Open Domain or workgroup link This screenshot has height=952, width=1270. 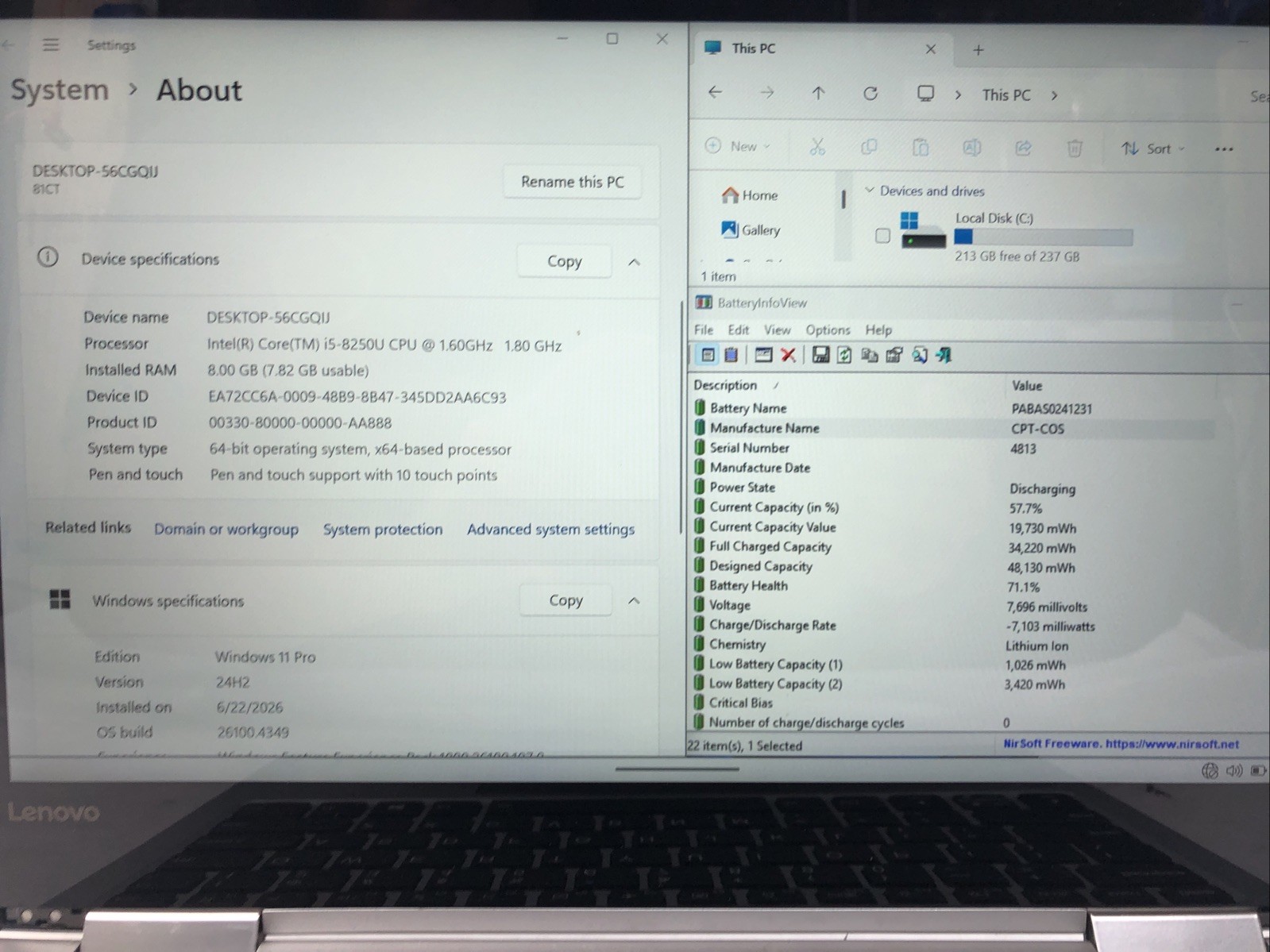click(226, 529)
